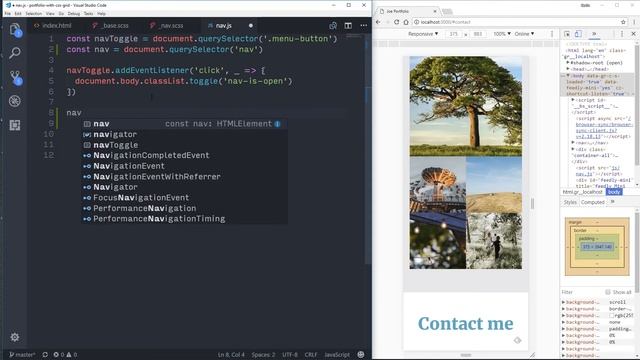Open the 100% zoom dropdown in device toolbar
The image size is (640, 360).
502,34
